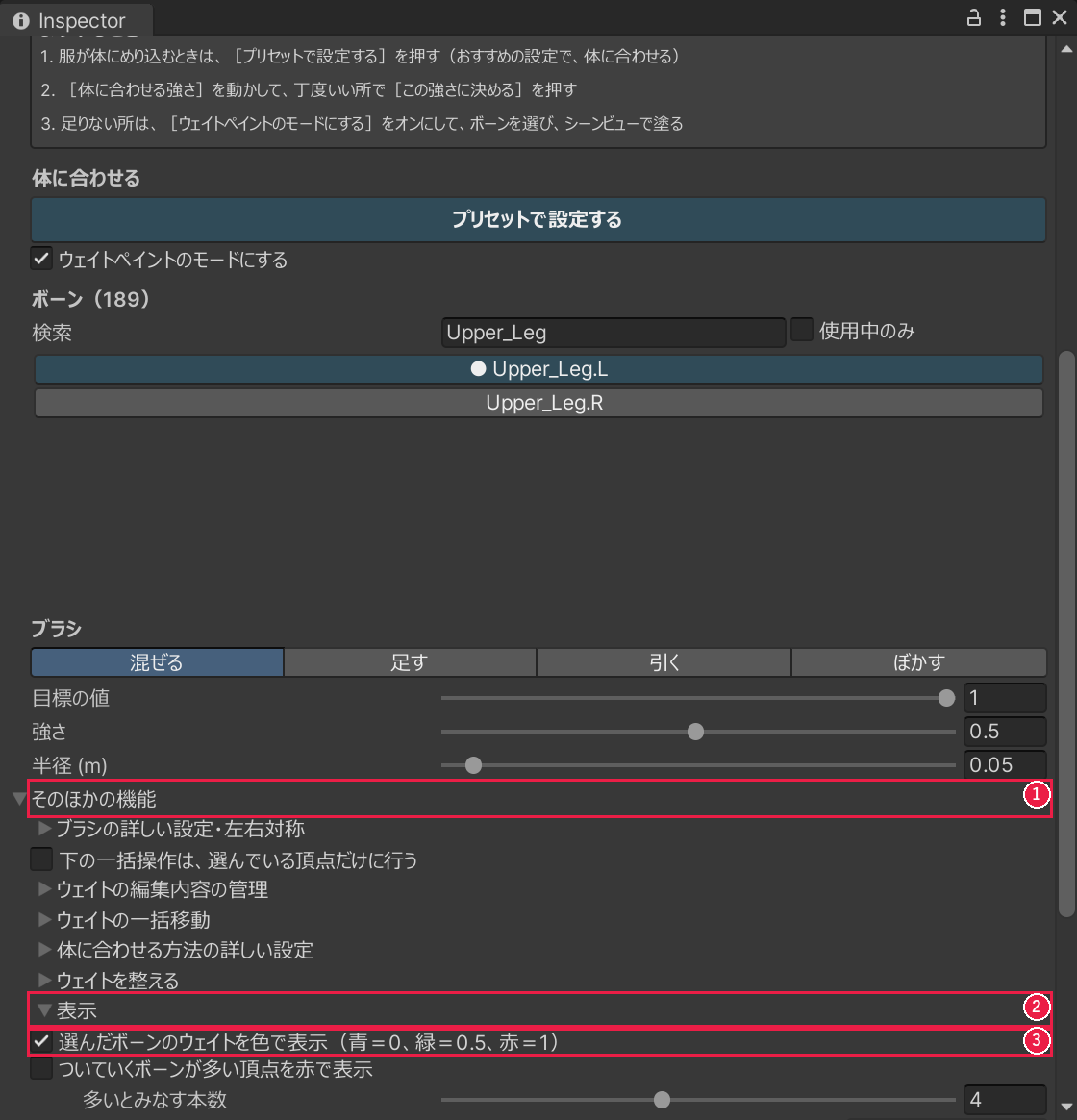Click the vertical scrollbar thumb
Viewport: 1077px width, 1120px height.
click(1066, 633)
